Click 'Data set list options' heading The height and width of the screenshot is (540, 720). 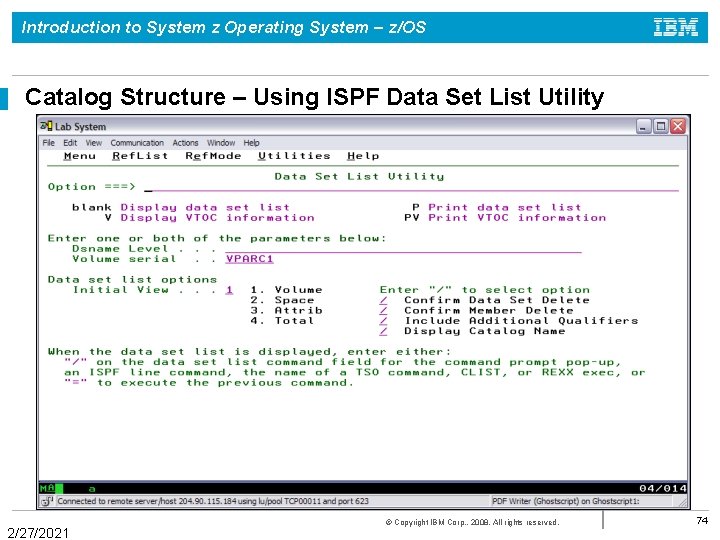[x=132, y=280]
